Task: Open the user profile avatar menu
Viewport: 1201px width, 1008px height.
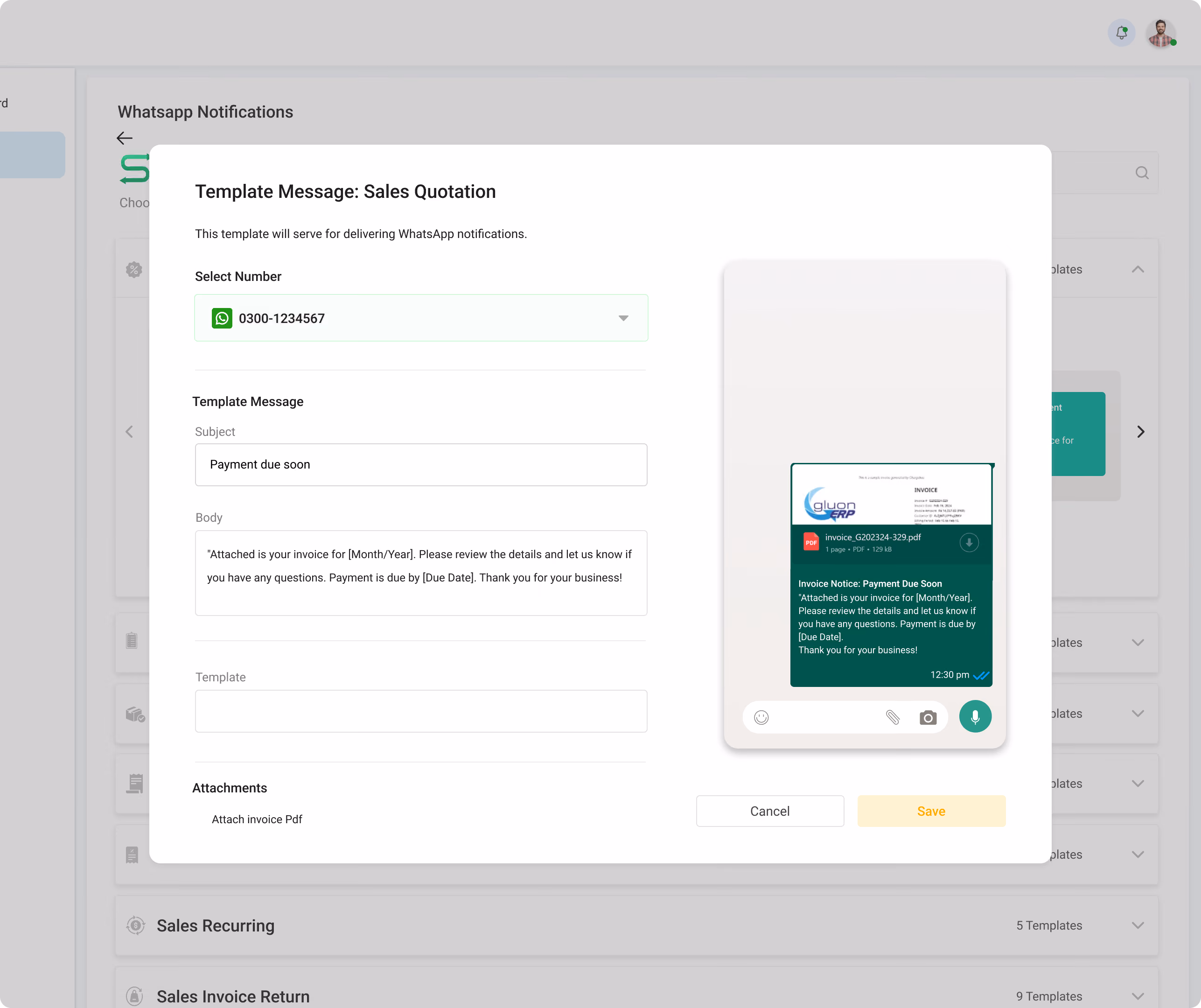Action: (1160, 33)
